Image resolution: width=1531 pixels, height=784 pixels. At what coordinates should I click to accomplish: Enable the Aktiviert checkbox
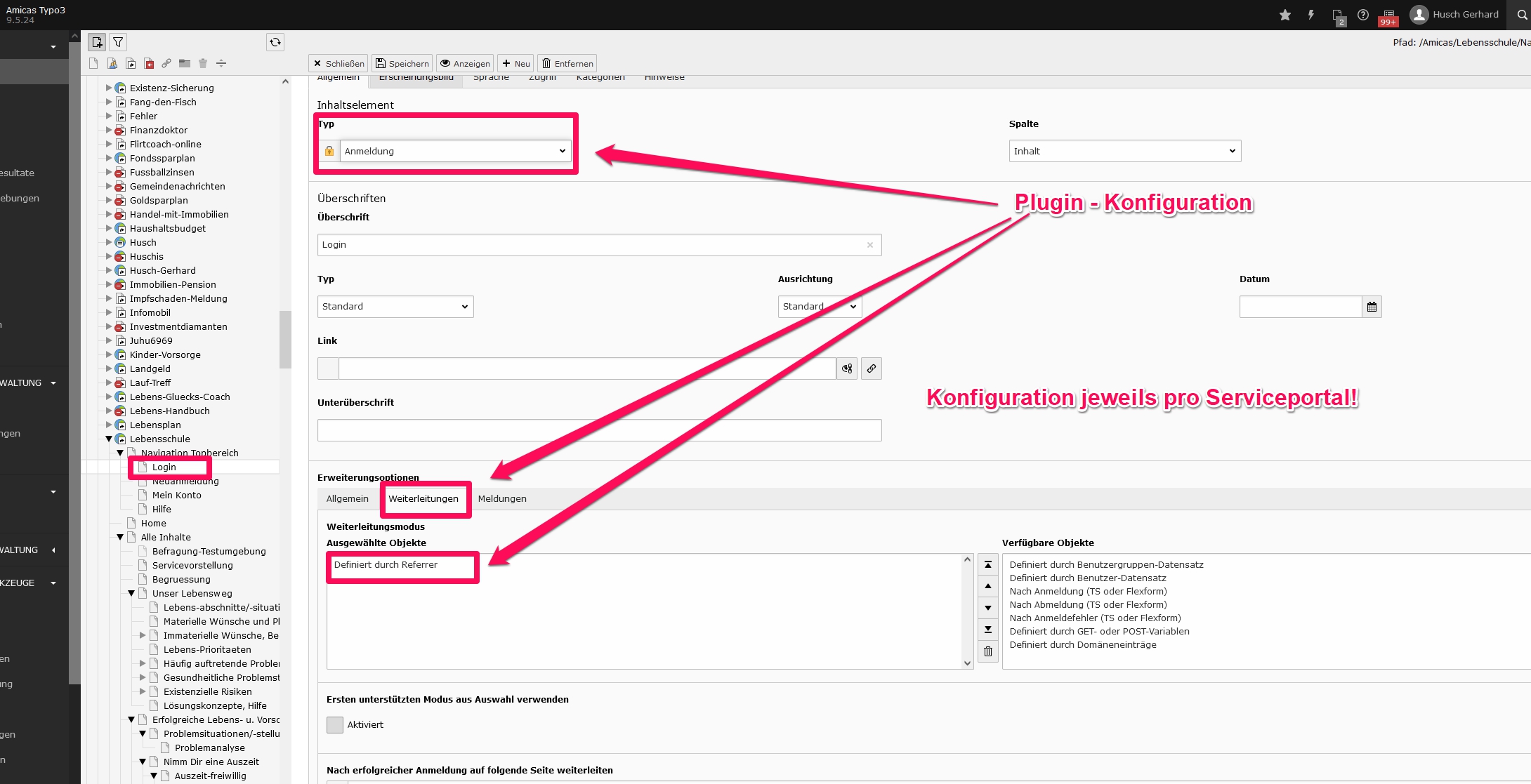pyautogui.click(x=335, y=725)
